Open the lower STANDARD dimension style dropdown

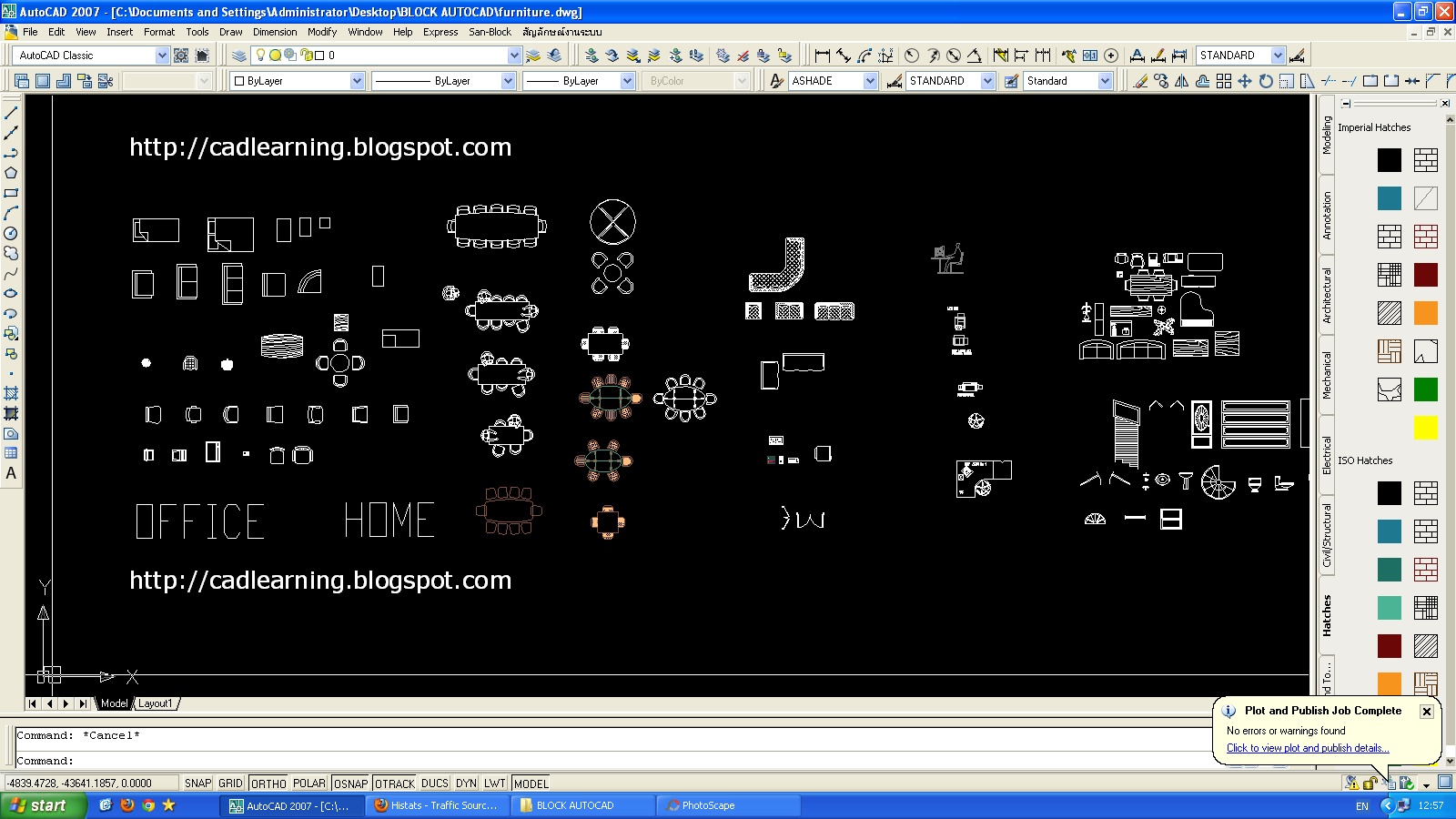click(x=987, y=81)
